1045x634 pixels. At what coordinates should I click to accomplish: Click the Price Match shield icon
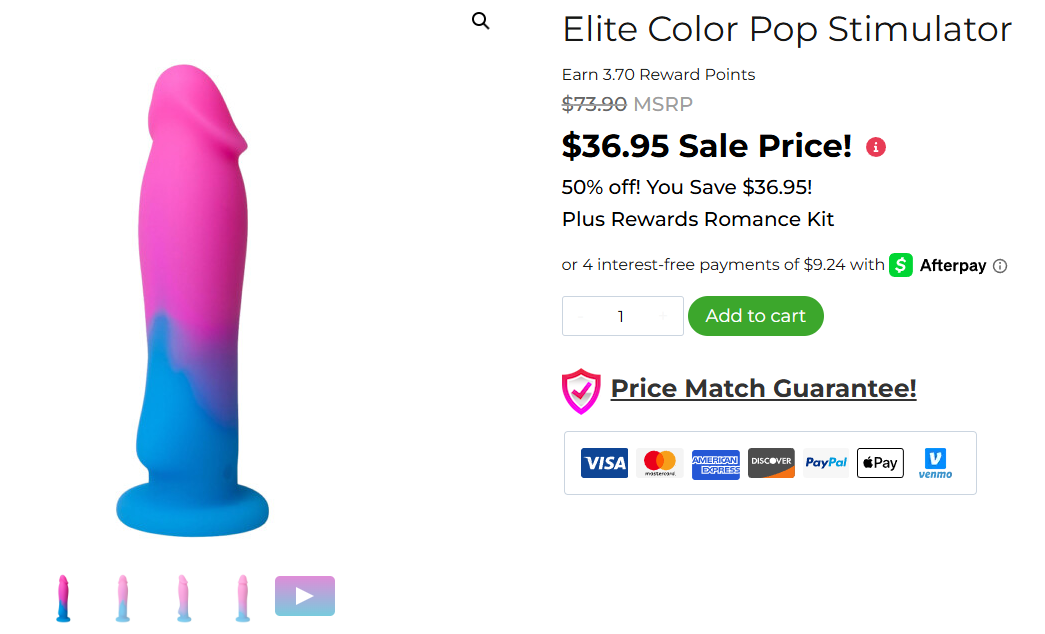[581, 390]
